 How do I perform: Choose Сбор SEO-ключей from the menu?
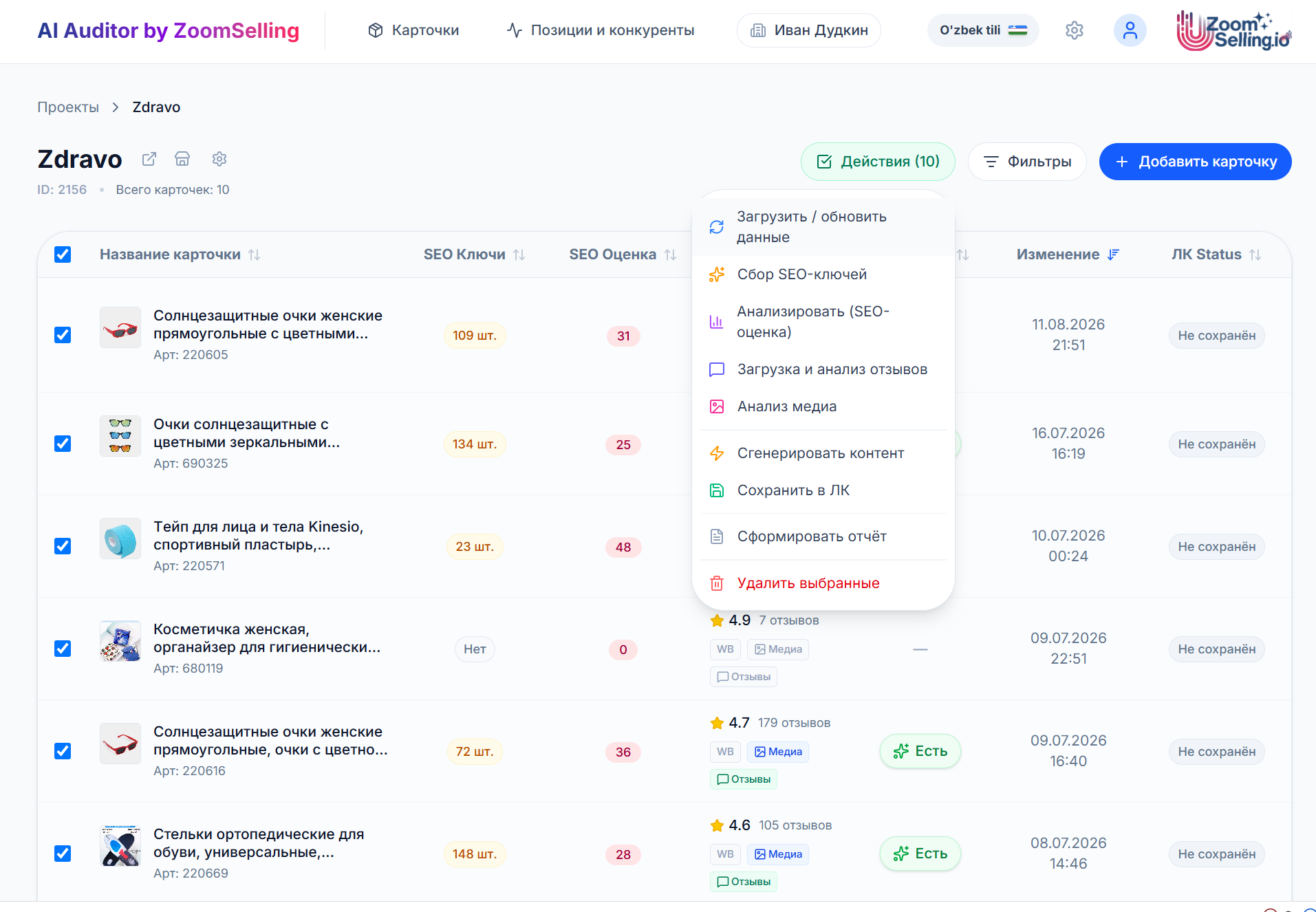pos(823,274)
